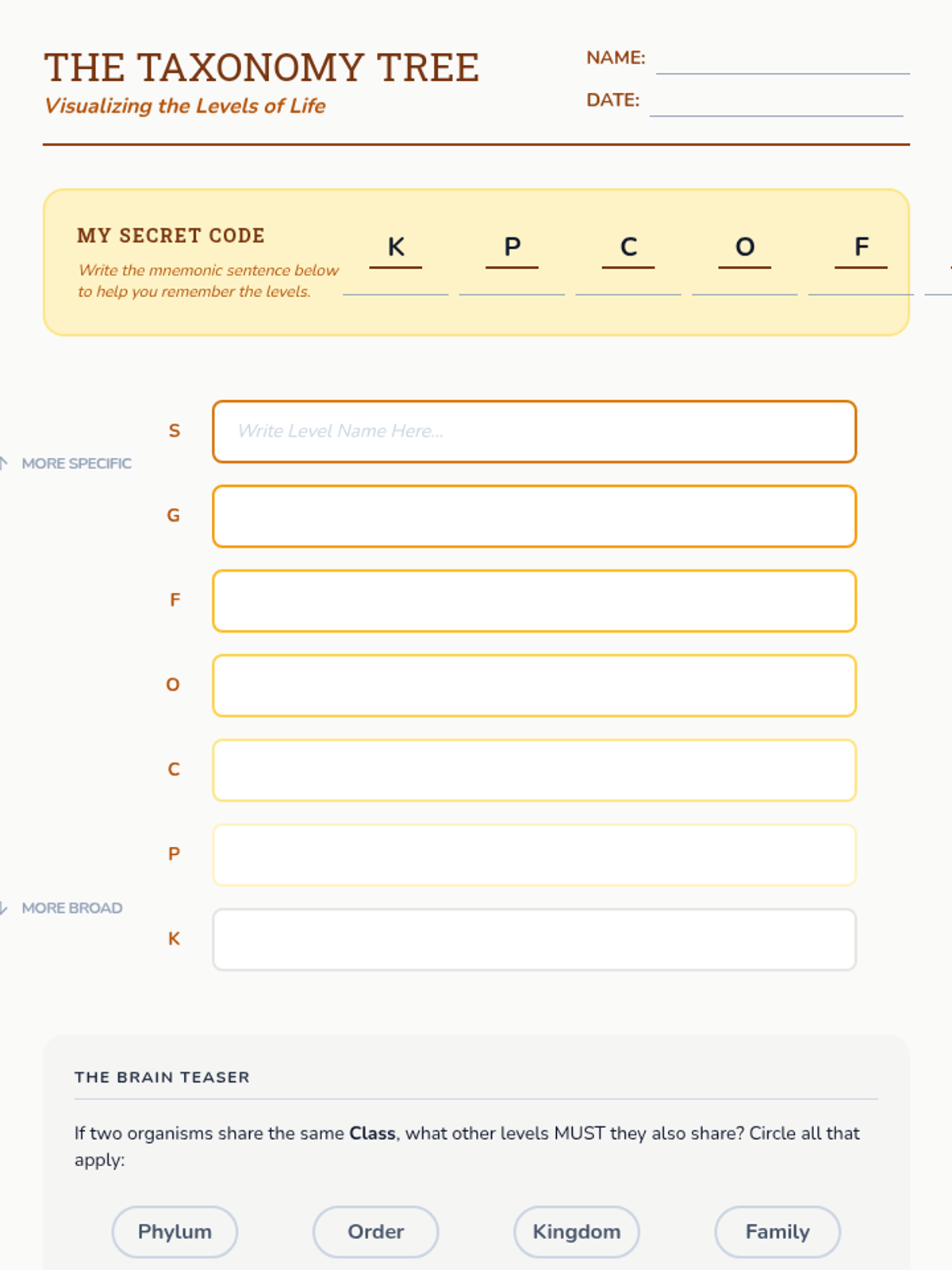Focus the C level box in the tree
This screenshot has width=952, height=1270.
[x=534, y=771]
